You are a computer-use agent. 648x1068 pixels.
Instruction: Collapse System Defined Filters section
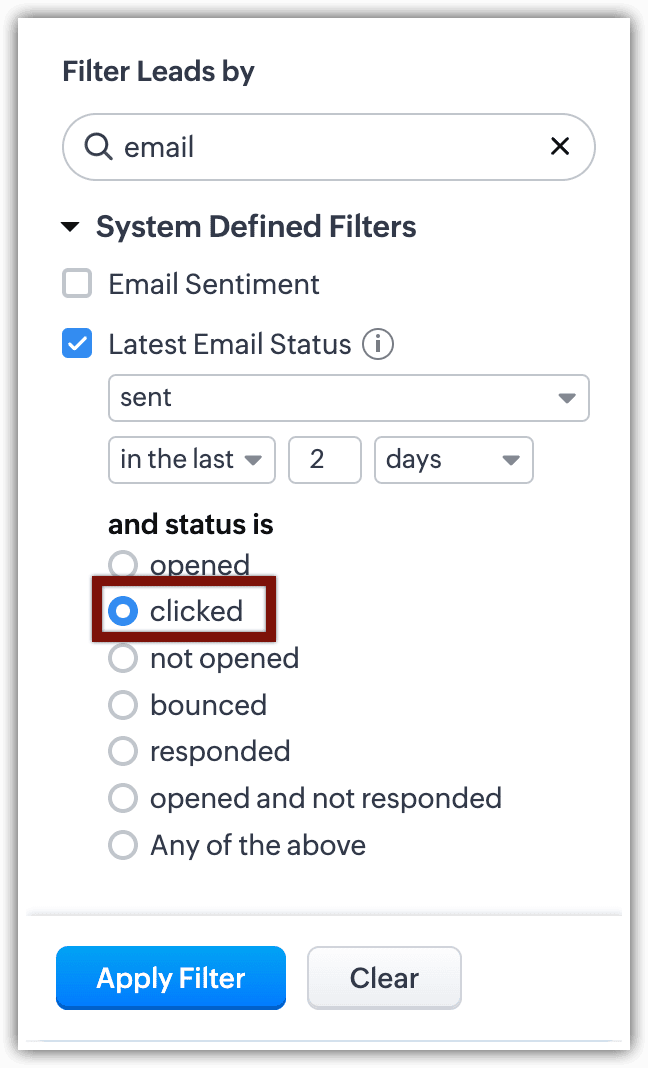(70, 227)
